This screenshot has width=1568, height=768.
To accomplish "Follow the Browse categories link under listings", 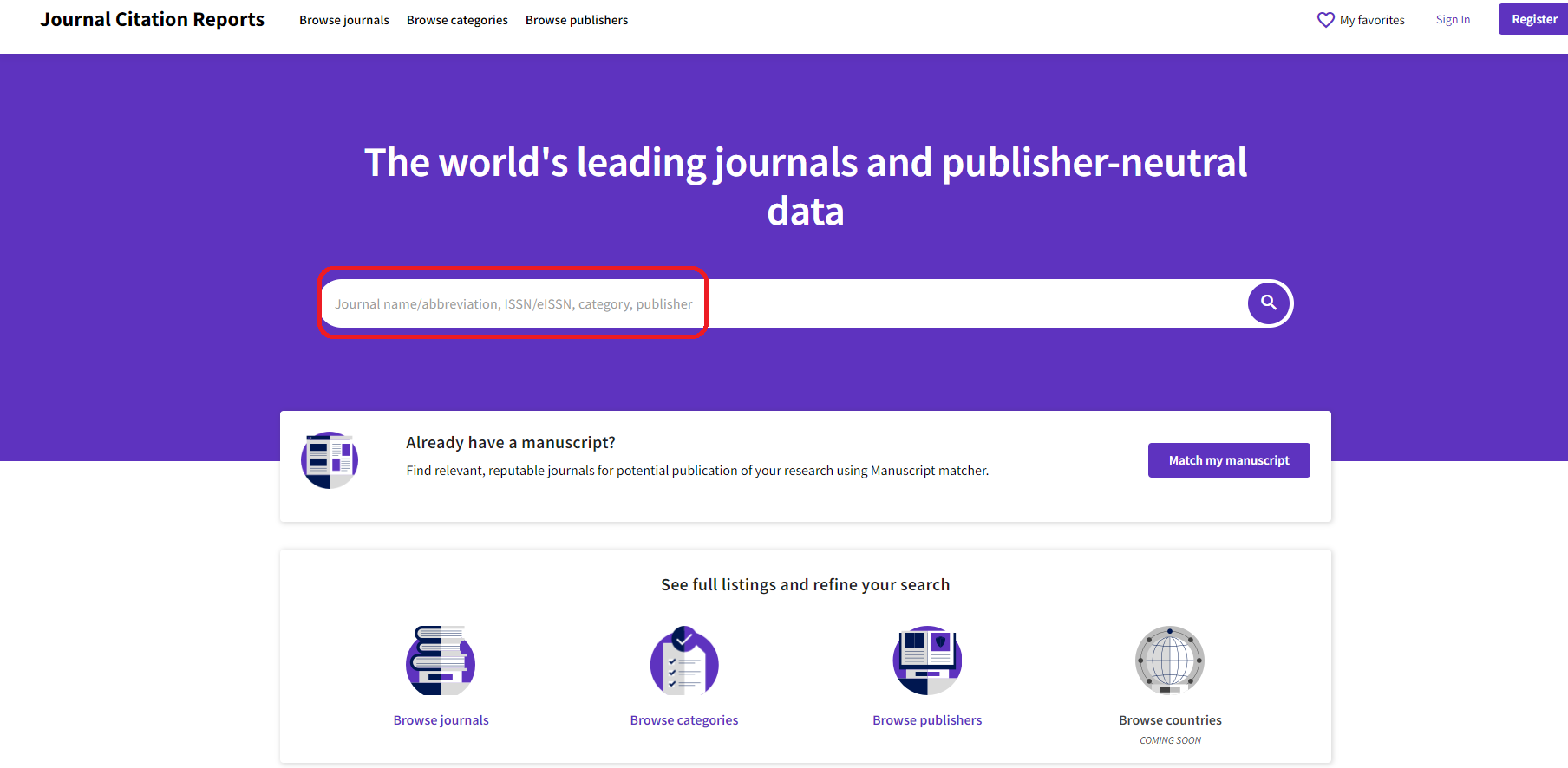I will [684, 720].
